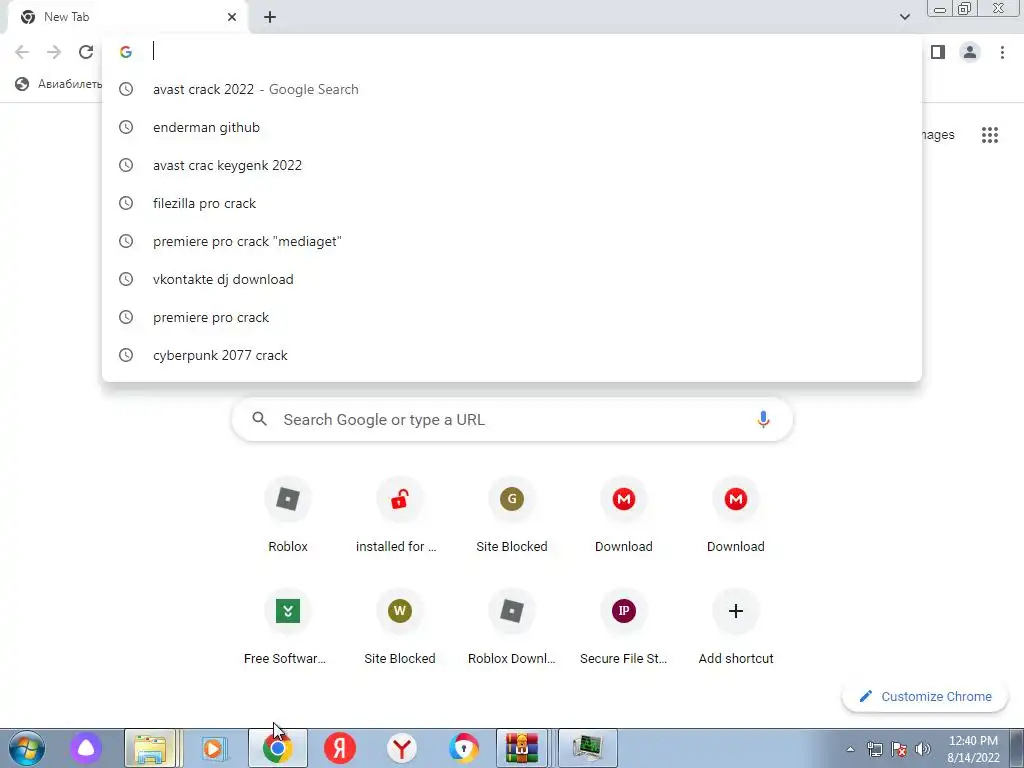The width and height of the screenshot is (1024, 768).
Task: Open the Авиабилеты bookmark
Action: click(59, 84)
